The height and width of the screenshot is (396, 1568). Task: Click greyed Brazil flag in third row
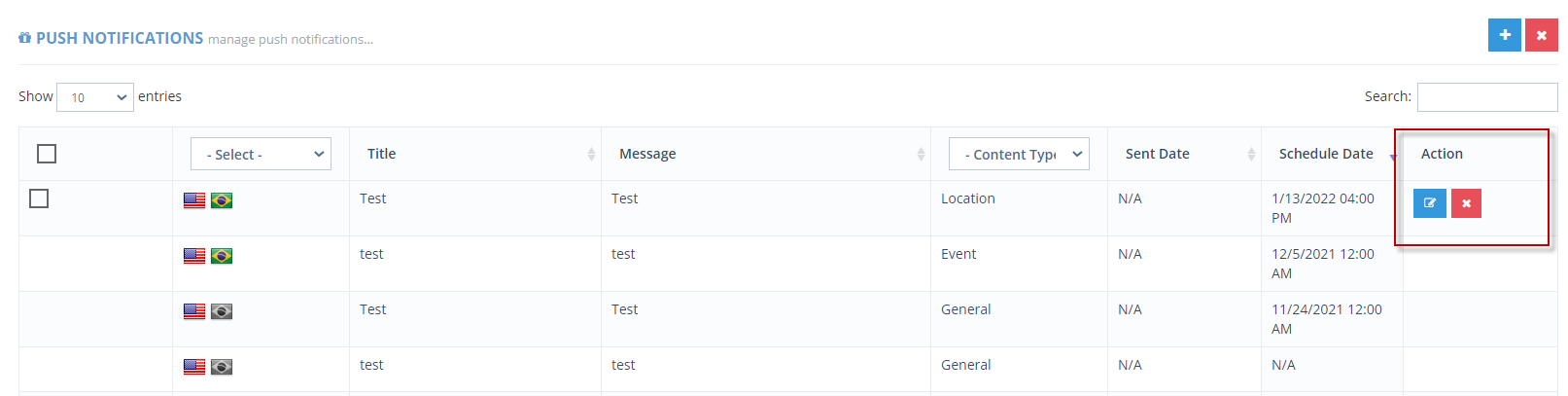[x=222, y=311]
